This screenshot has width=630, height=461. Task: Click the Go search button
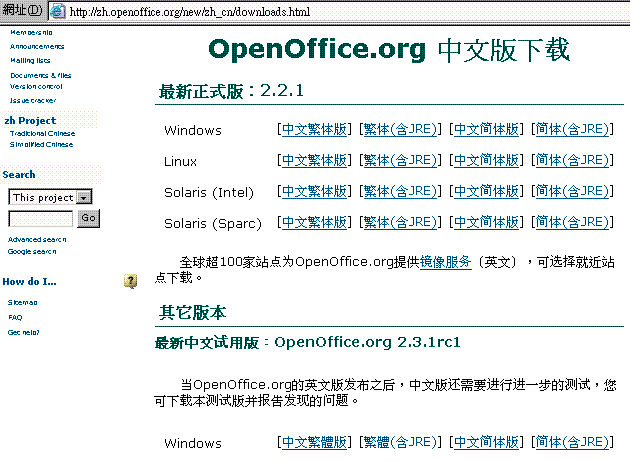click(88, 218)
